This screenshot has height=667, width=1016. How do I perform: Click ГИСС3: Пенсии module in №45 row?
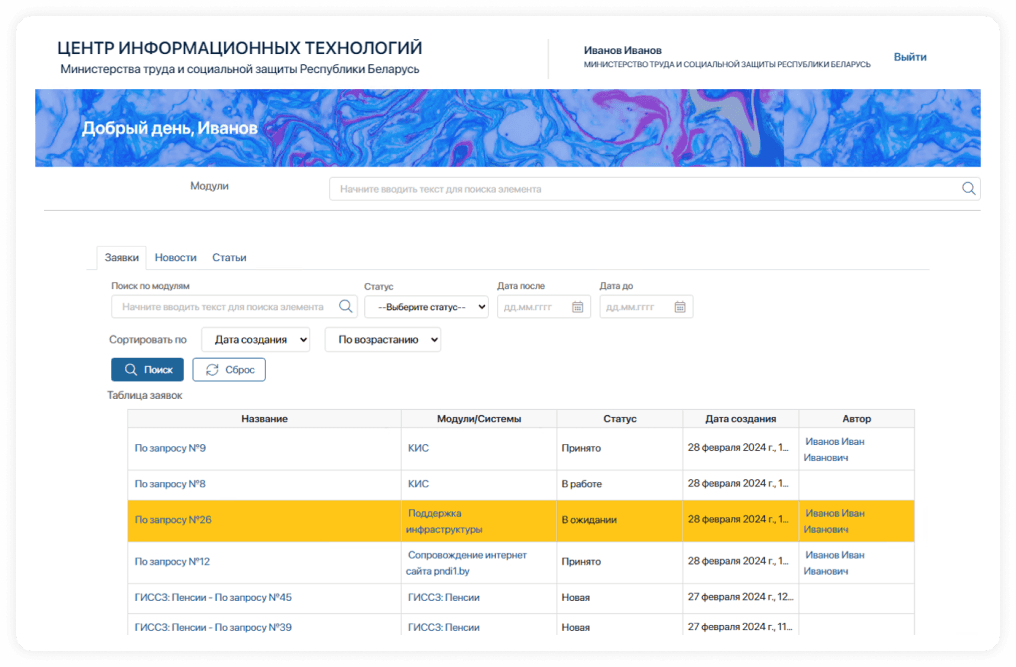click(444, 598)
